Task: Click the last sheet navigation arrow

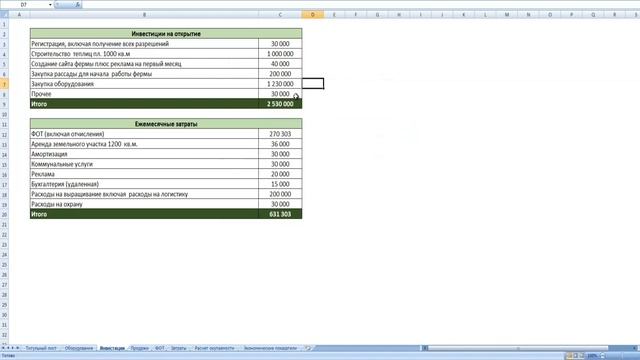Action: click(18, 348)
